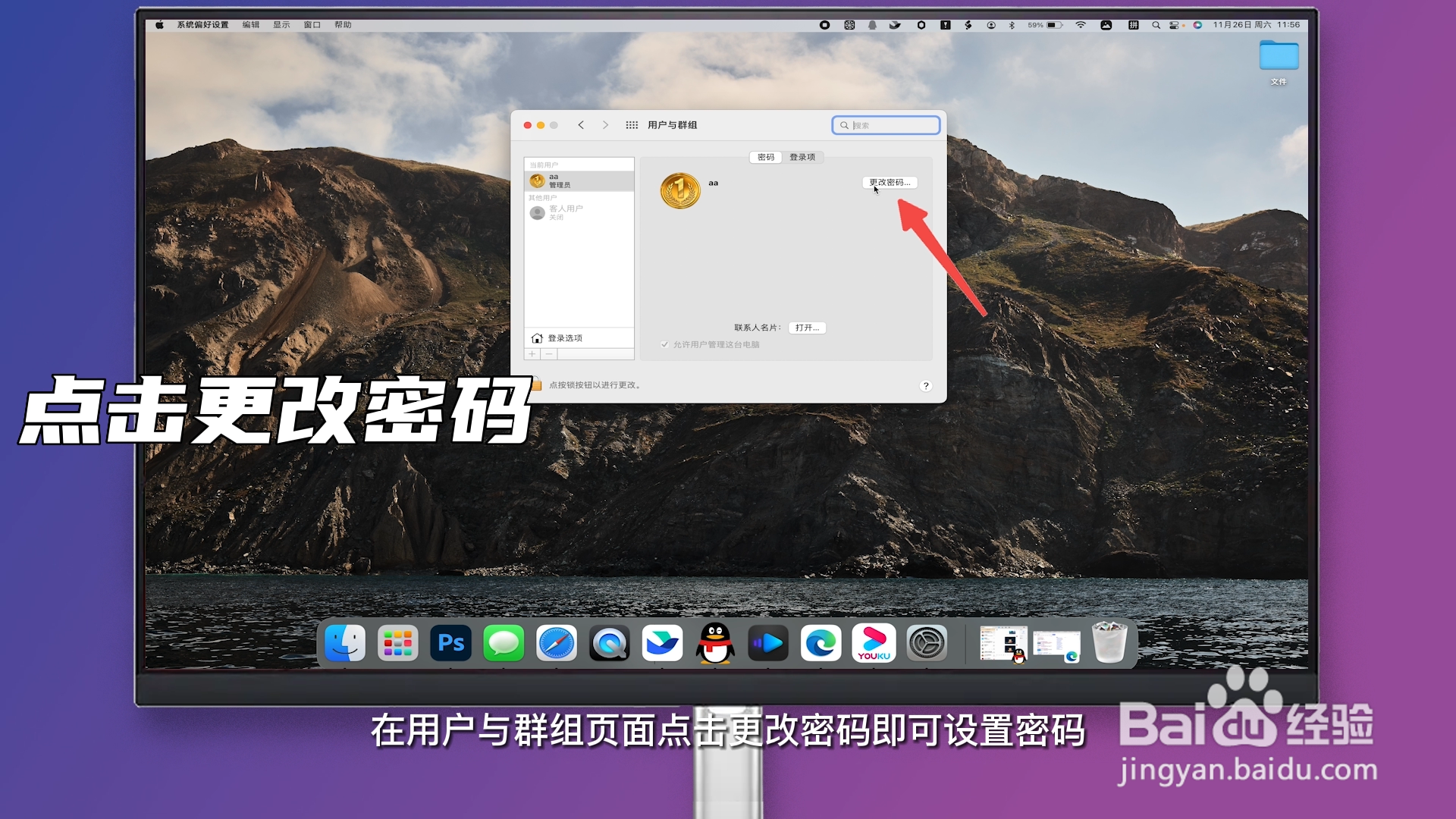Open Launchpad from the dock
This screenshot has height=819, width=1456.
pyautogui.click(x=398, y=643)
